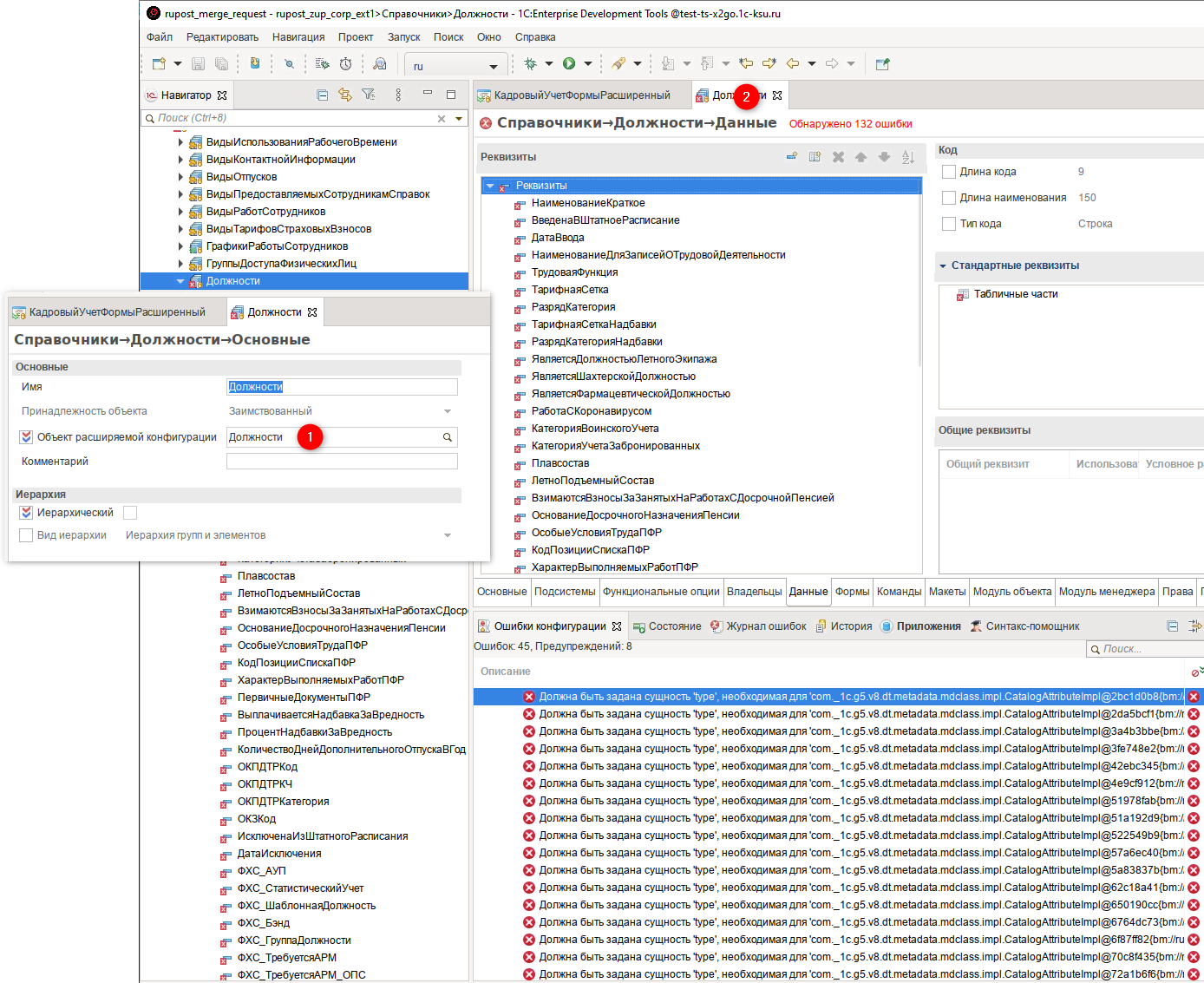This screenshot has height=983, width=1204.
Task: Click the filter icon in Навигатор panel
Action: tap(369, 94)
